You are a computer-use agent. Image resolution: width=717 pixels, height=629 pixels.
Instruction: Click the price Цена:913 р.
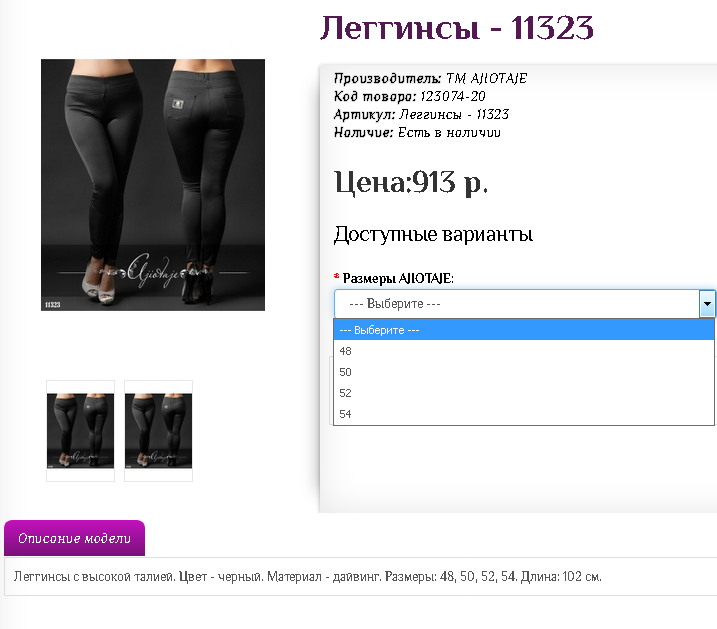[x=411, y=182]
